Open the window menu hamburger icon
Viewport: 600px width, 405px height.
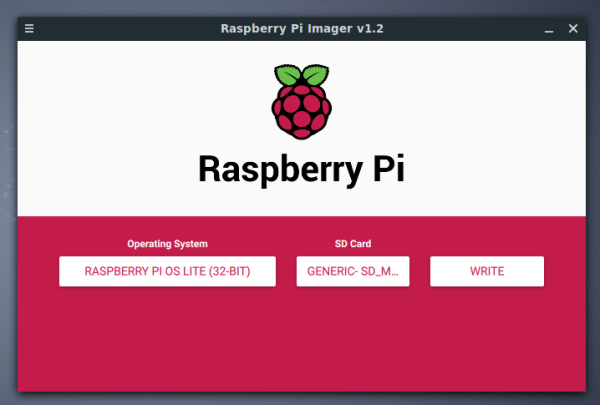(x=29, y=28)
